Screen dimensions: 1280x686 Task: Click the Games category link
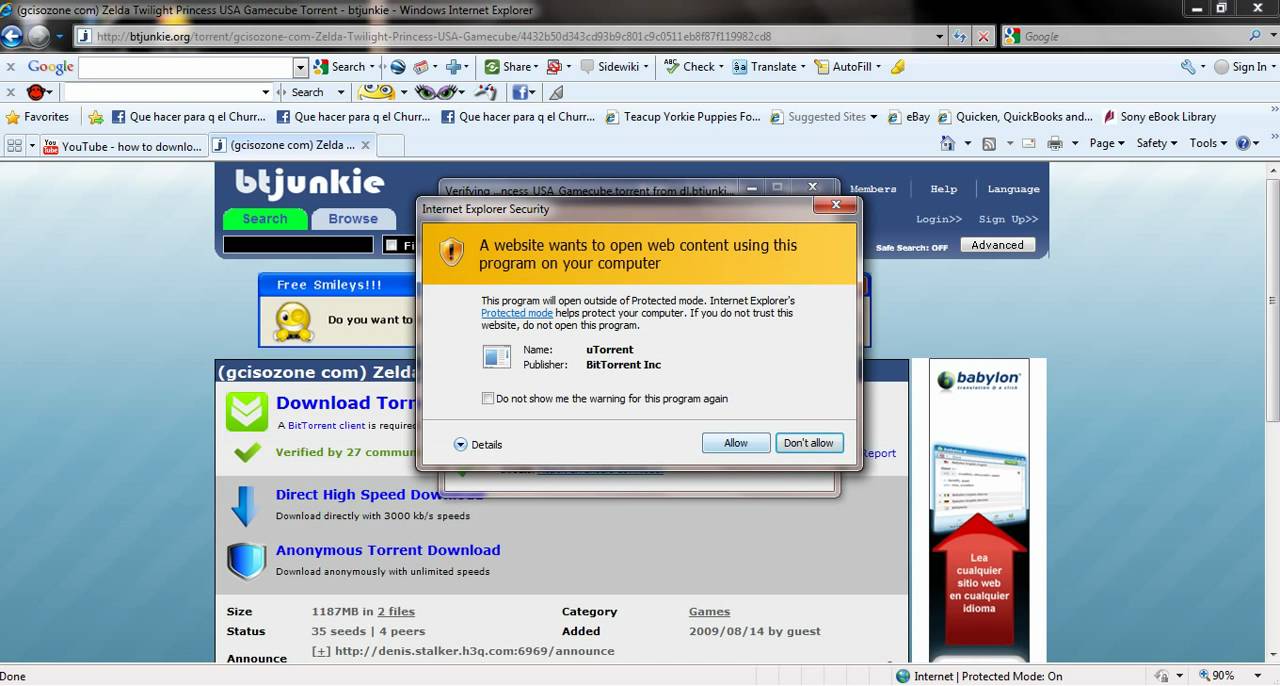pos(709,611)
